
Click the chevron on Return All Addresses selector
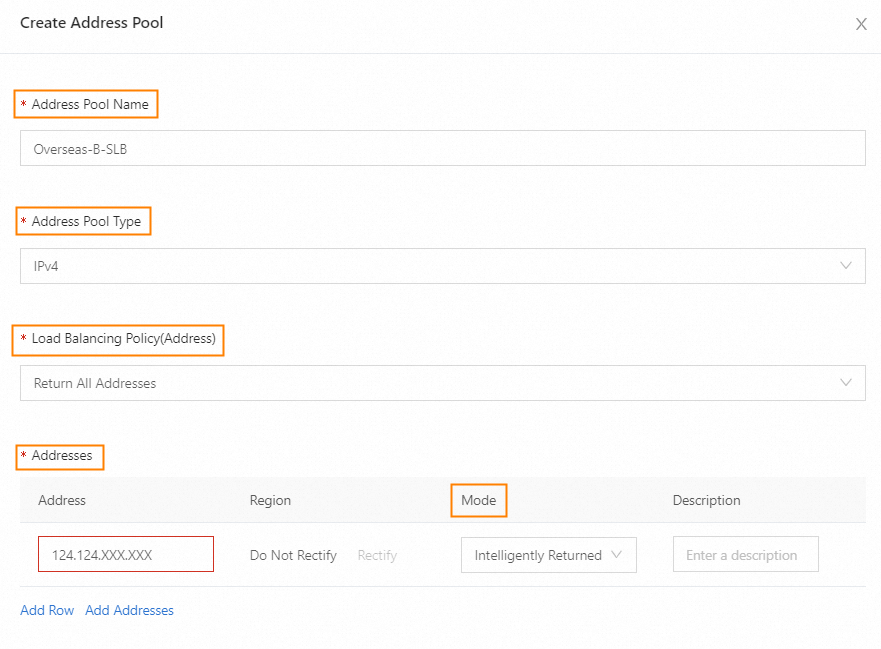(846, 383)
